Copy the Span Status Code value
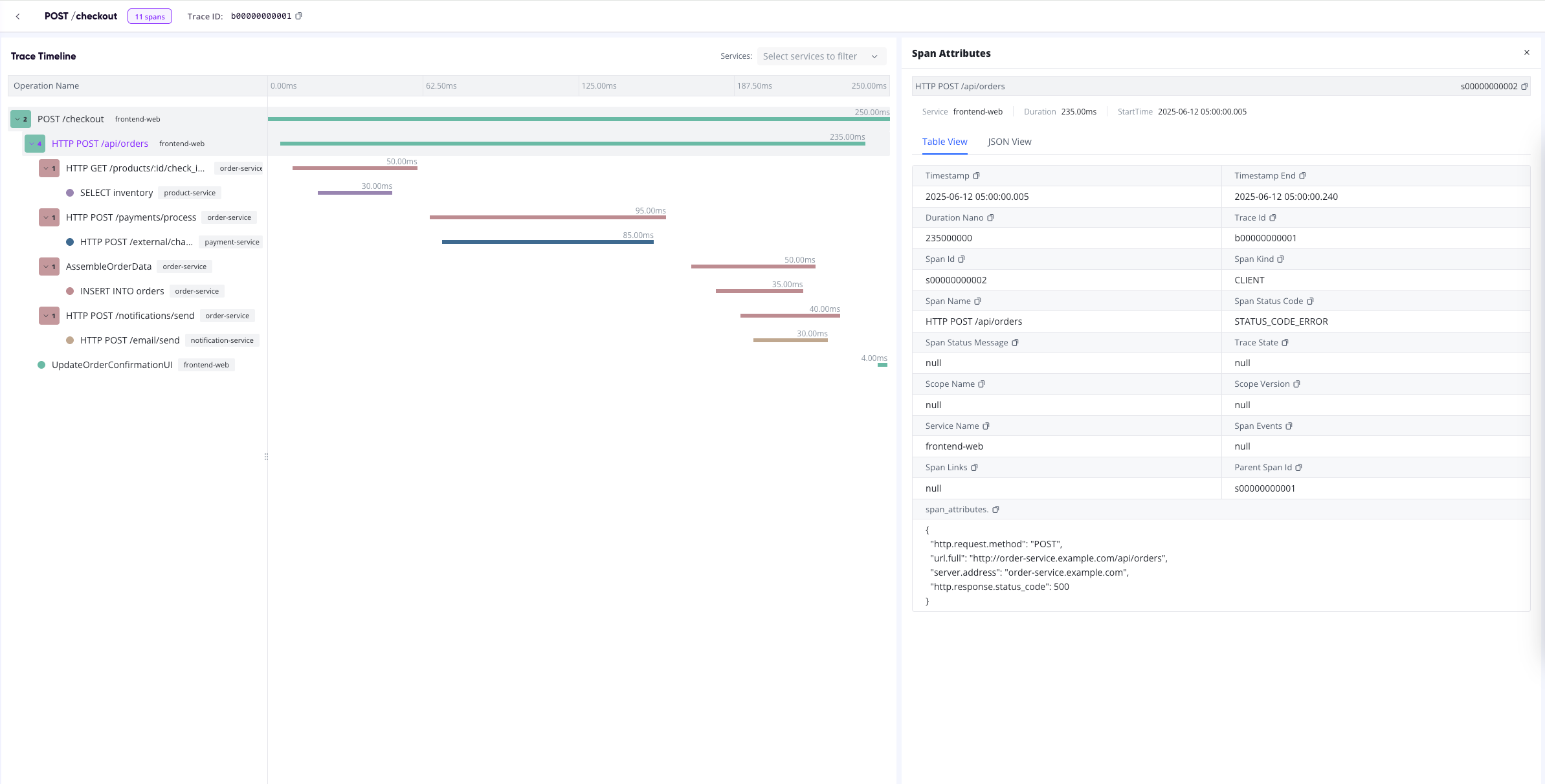This screenshot has height=784, width=1545. [x=1310, y=301]
